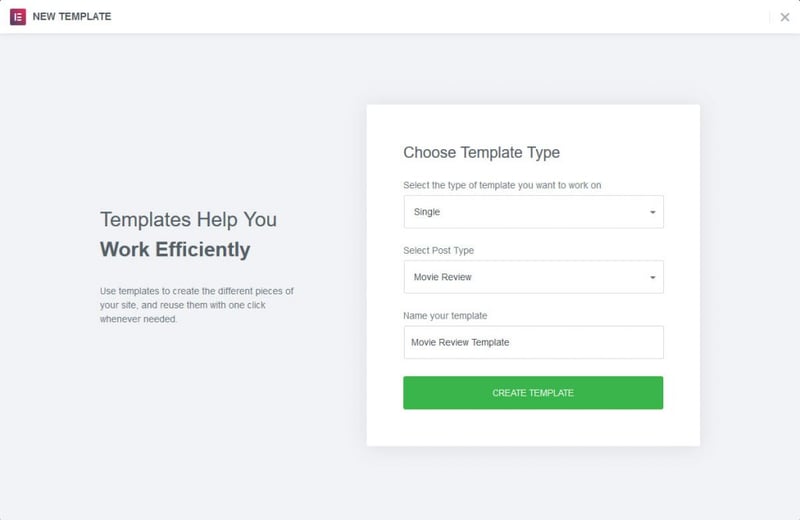
Task: Click the Templates Help You heading
Action: tap(188, 219)
